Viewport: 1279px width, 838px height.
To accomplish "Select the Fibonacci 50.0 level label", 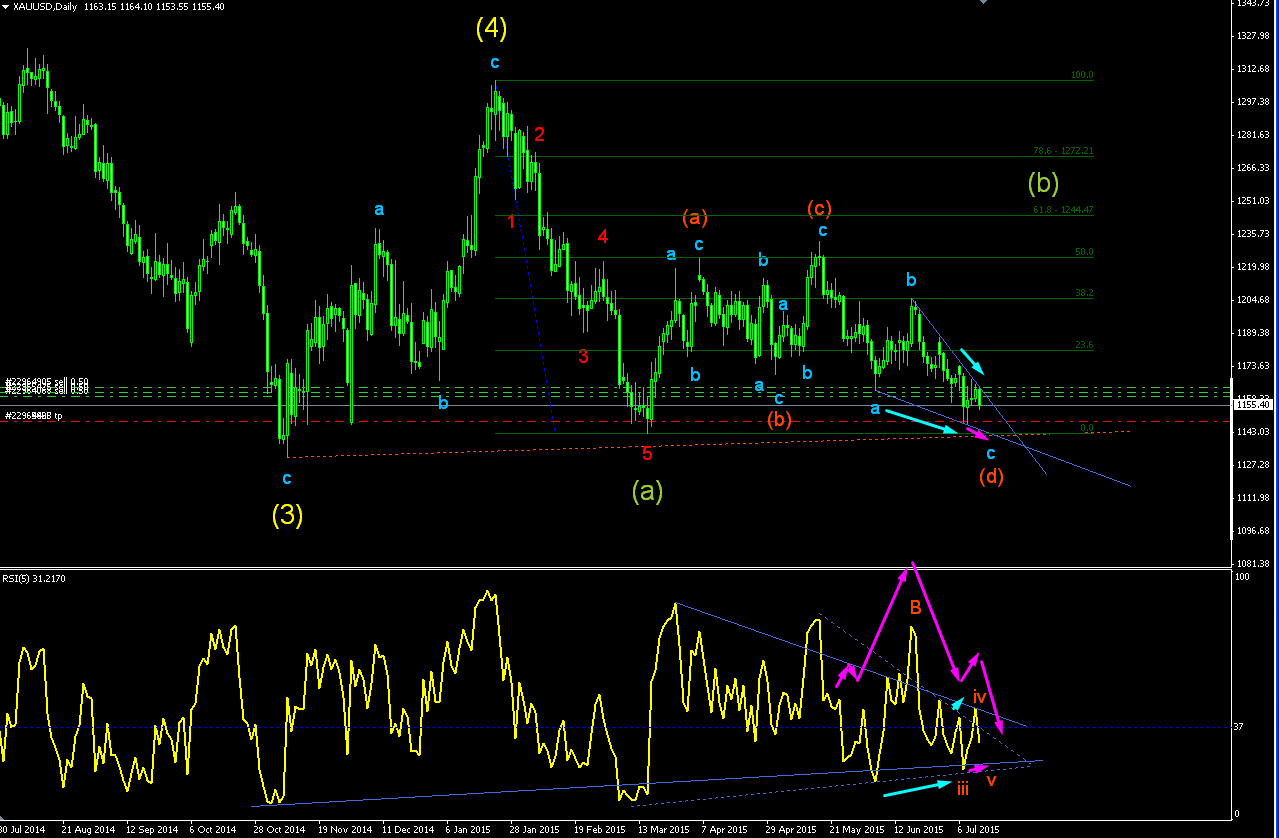I will [x=1084, y=252].
